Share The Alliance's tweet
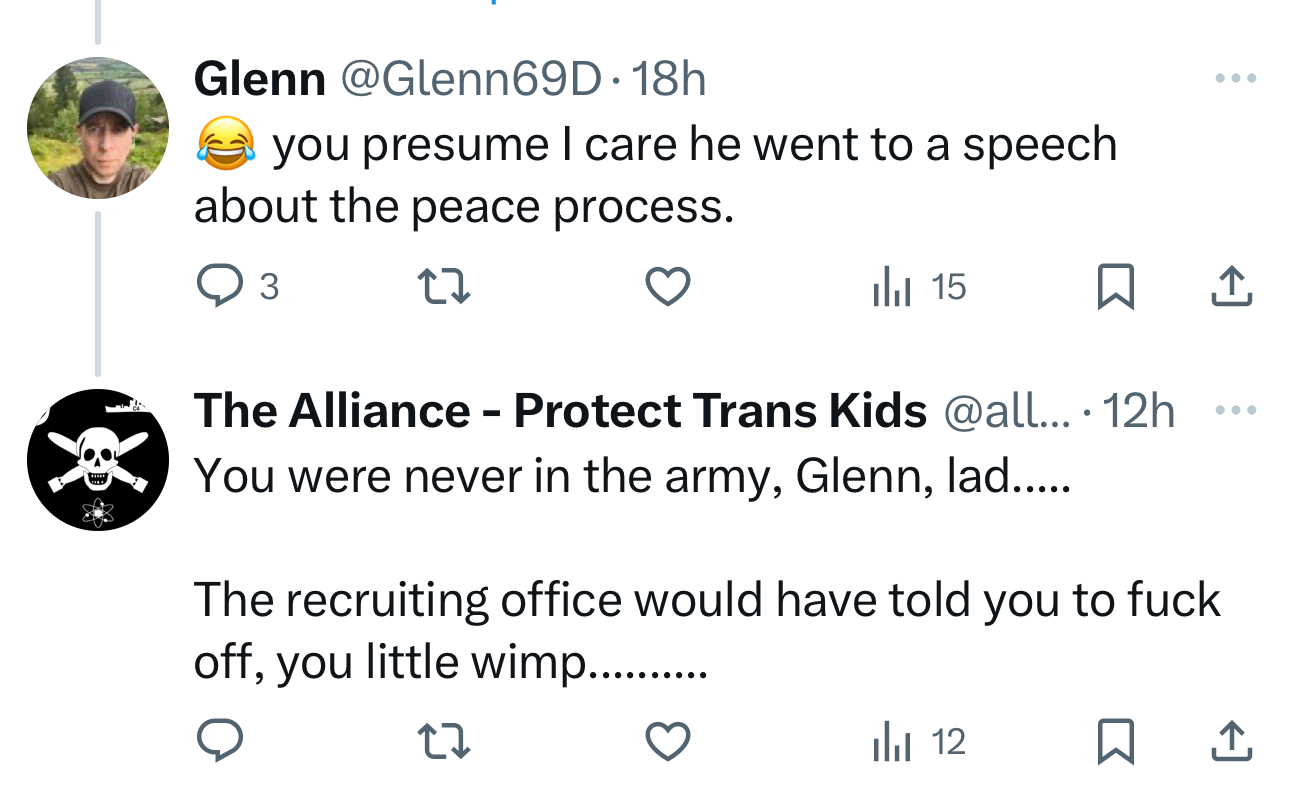The height and width of the screenshot is (798, 1290). [x=1231, y=742]
